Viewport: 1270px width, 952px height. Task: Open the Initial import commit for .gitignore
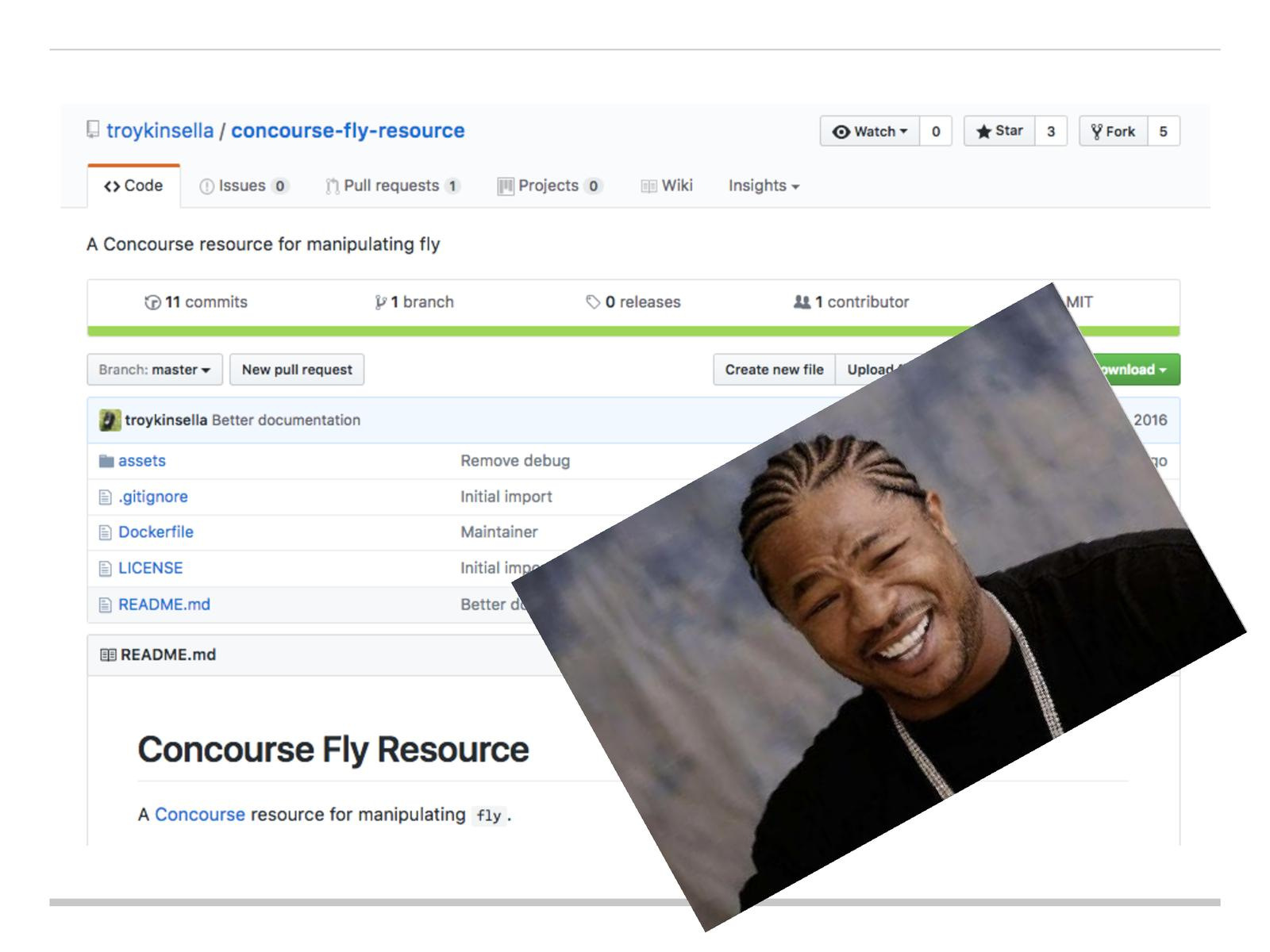[506, 497]
